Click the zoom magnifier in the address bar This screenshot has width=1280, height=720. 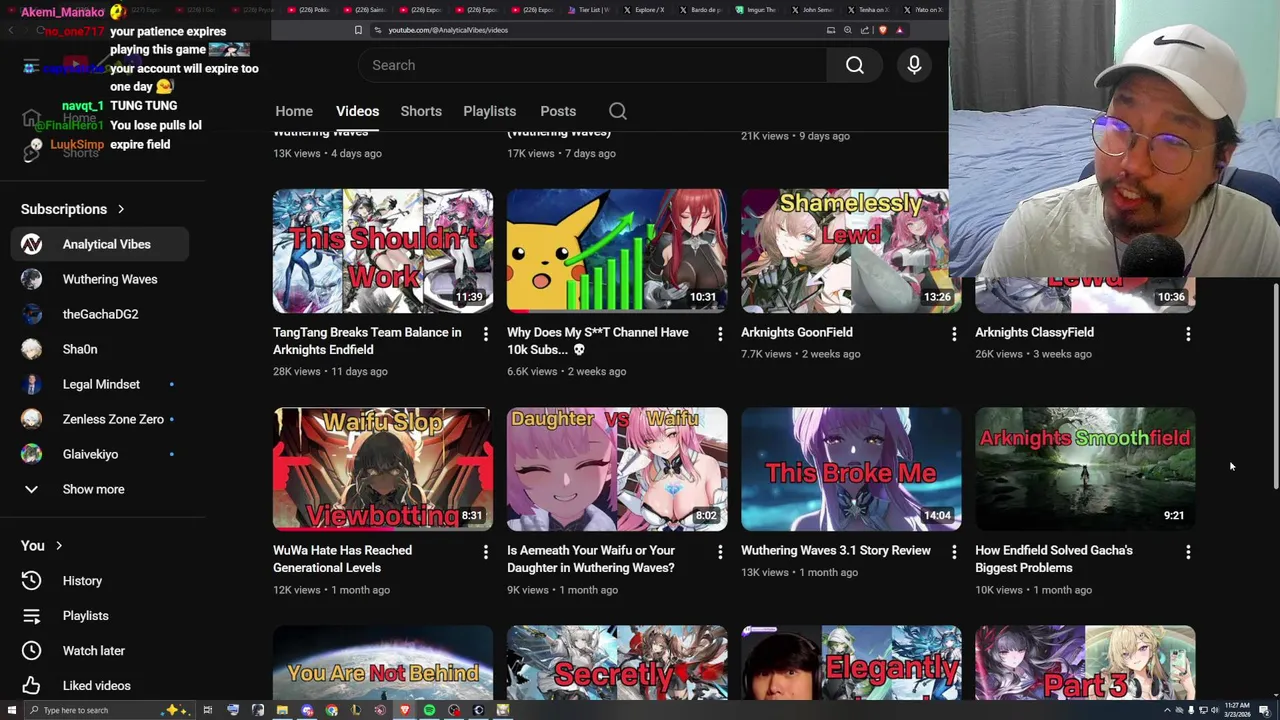click(848, 30)
